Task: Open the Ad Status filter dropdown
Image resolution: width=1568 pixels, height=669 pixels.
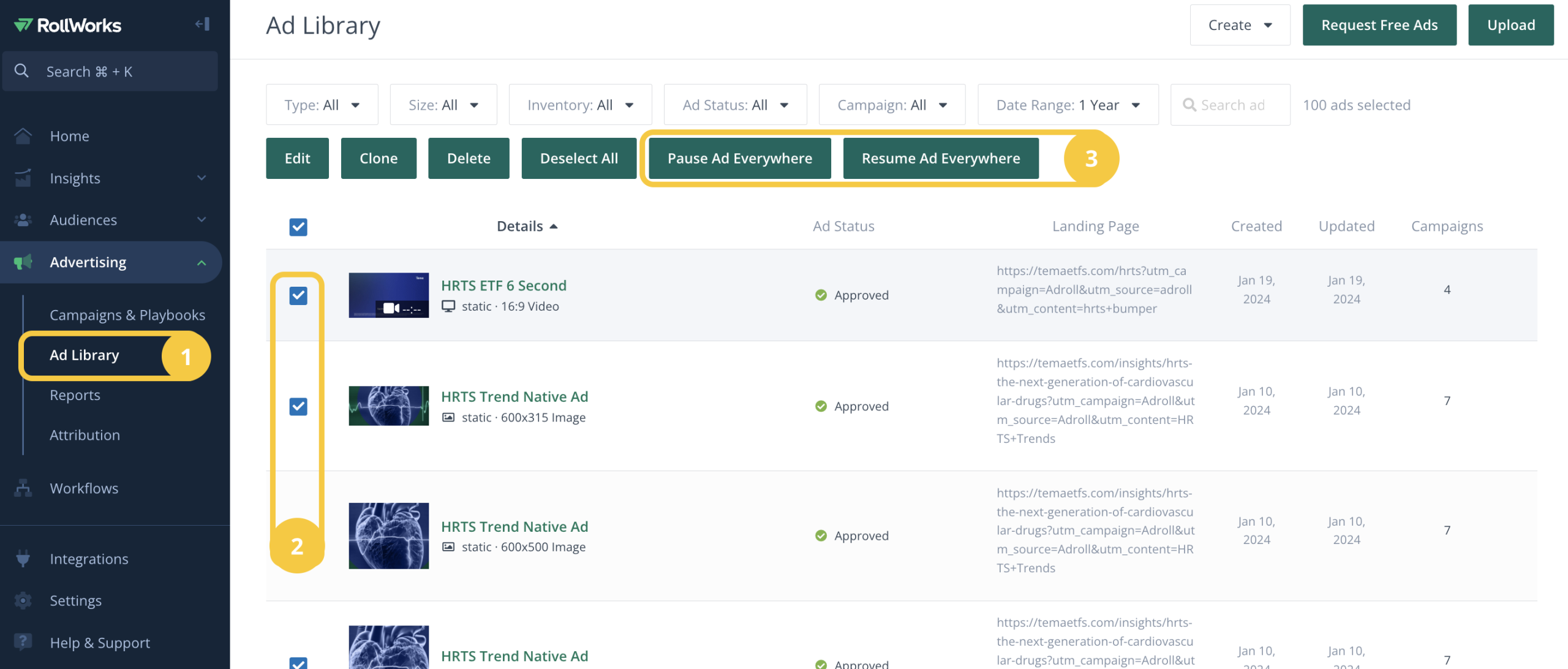Action: pyautogui.click(x=735, y=104)
